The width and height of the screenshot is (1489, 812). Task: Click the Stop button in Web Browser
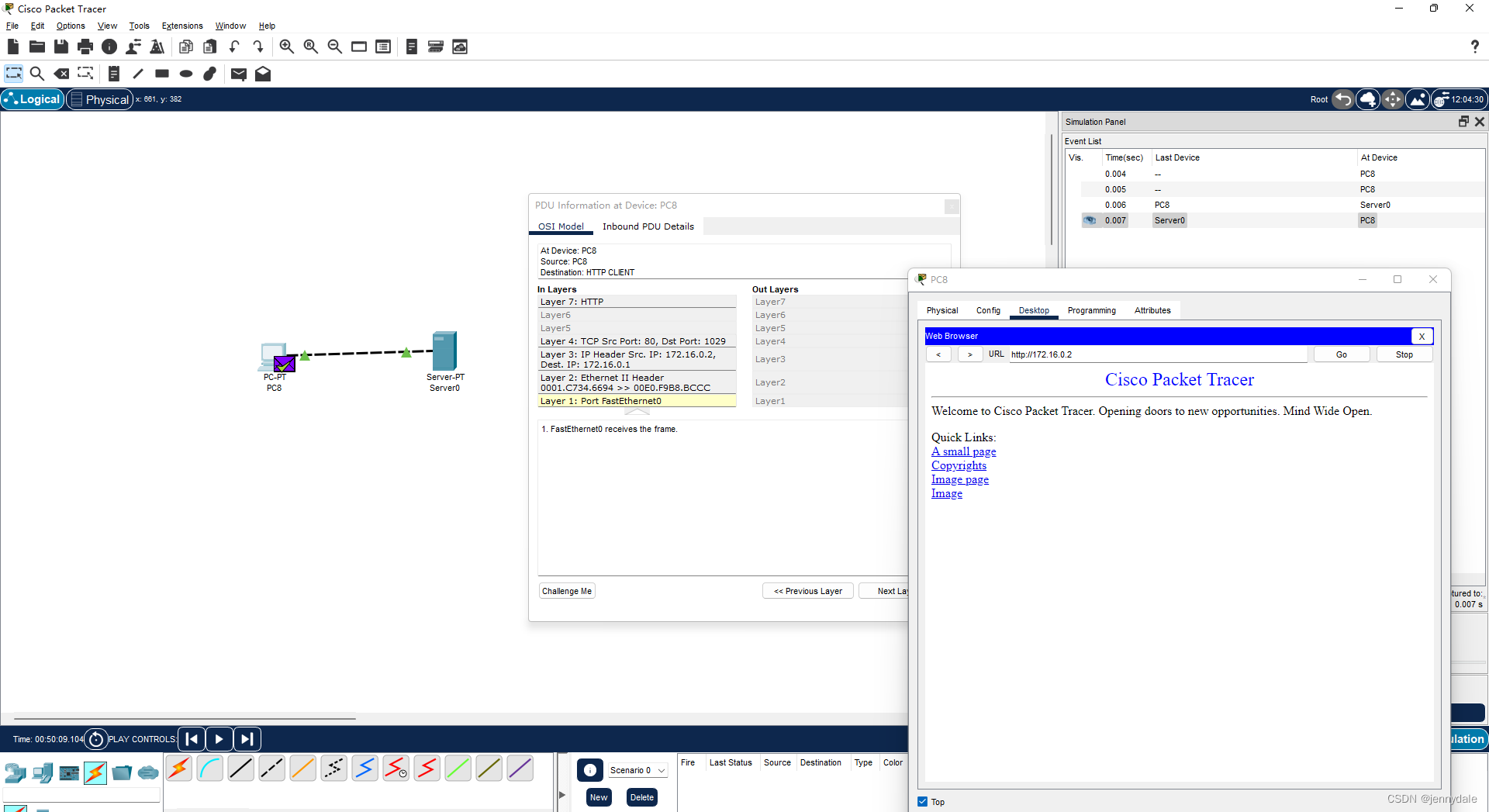tap(1404, 354)
